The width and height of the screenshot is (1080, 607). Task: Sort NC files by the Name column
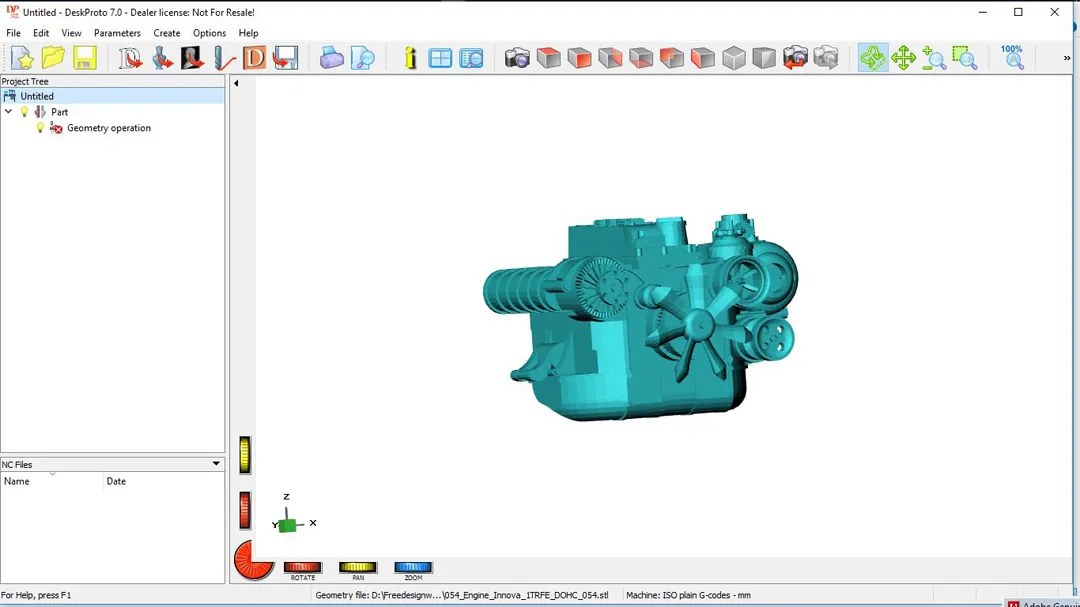click(x=52, y=481)
